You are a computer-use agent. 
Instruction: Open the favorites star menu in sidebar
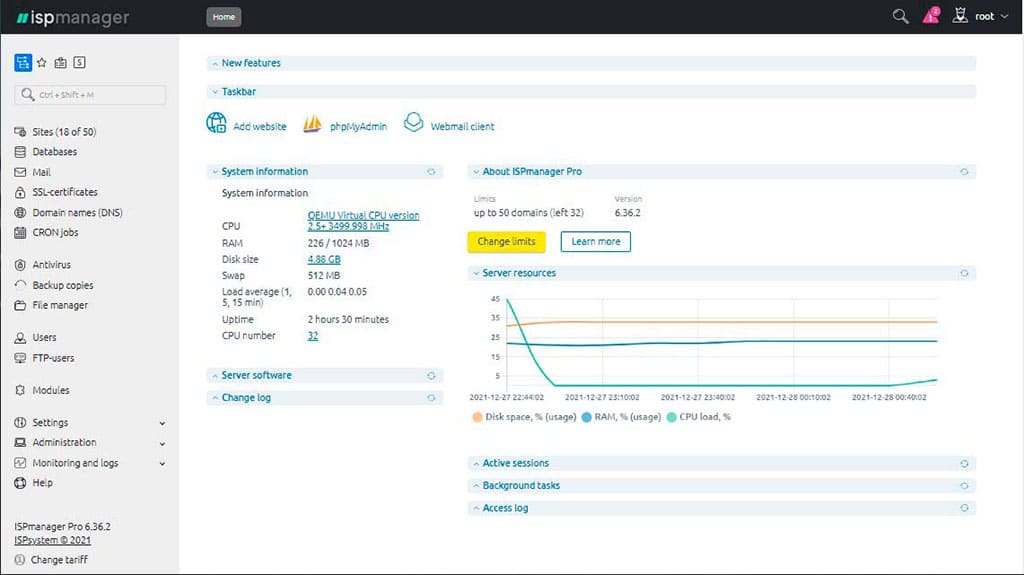[42, 62]
